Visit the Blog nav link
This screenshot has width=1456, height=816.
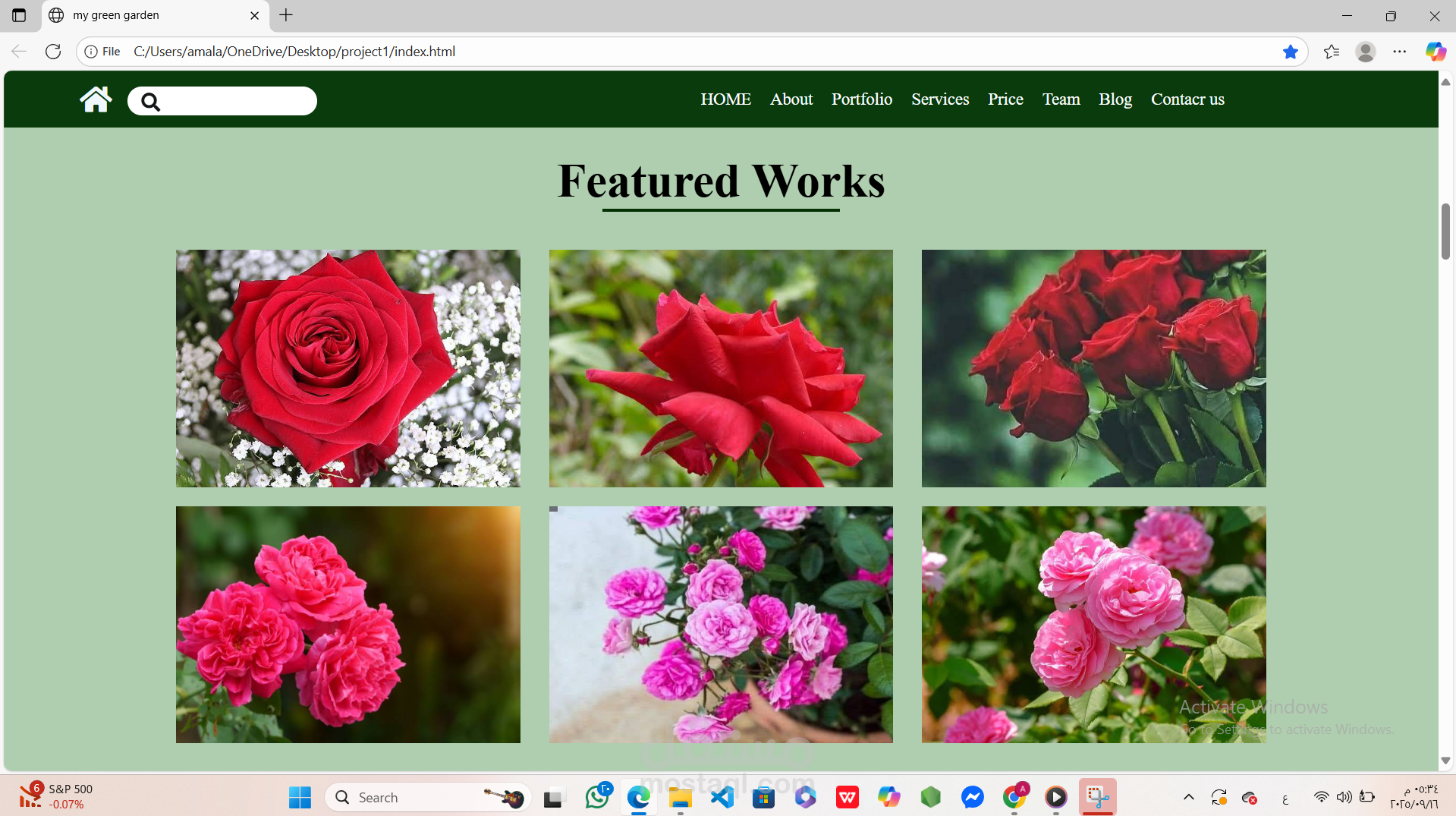(x=1115, y=99)
